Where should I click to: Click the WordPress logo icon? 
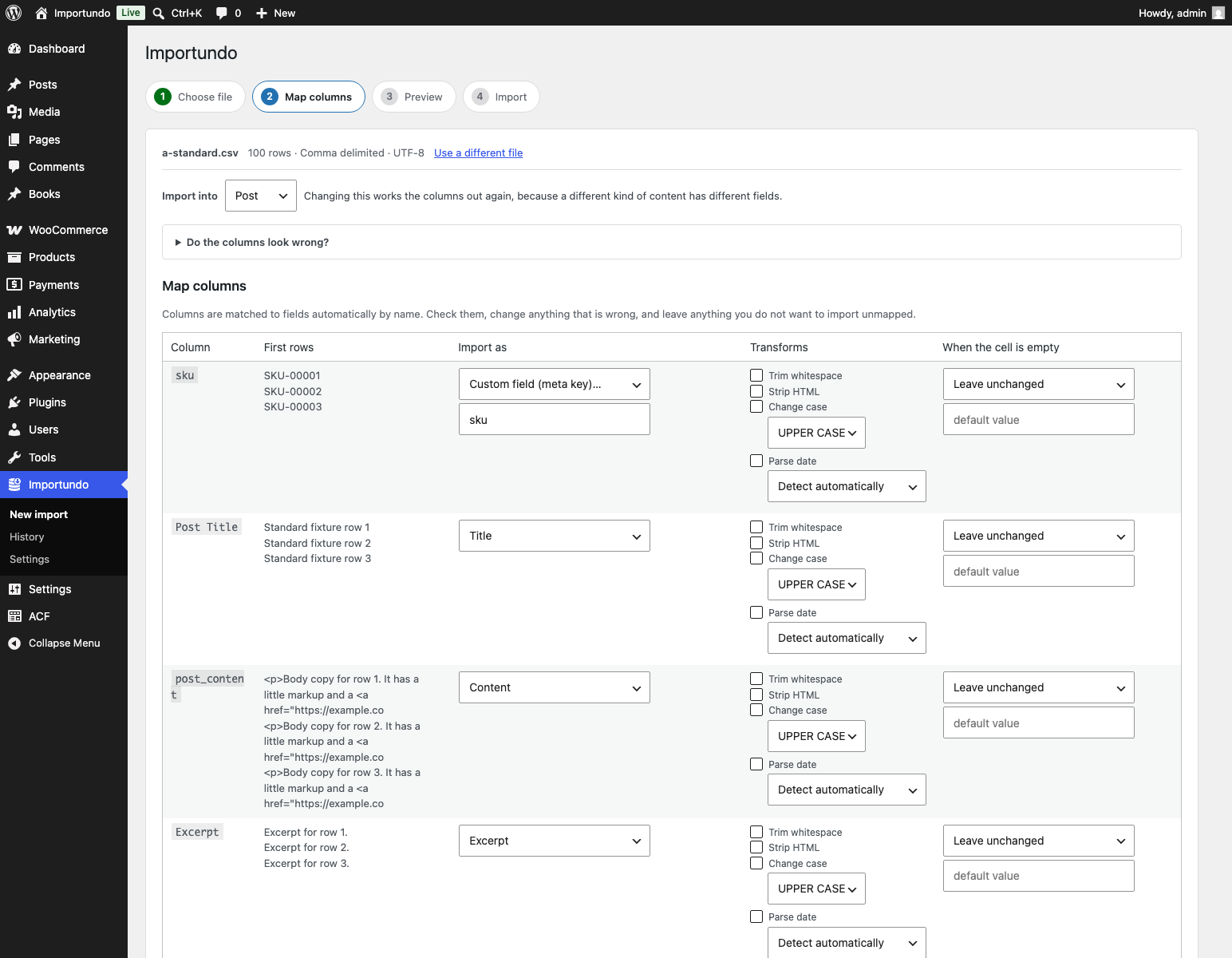click(x=14, y=13)
